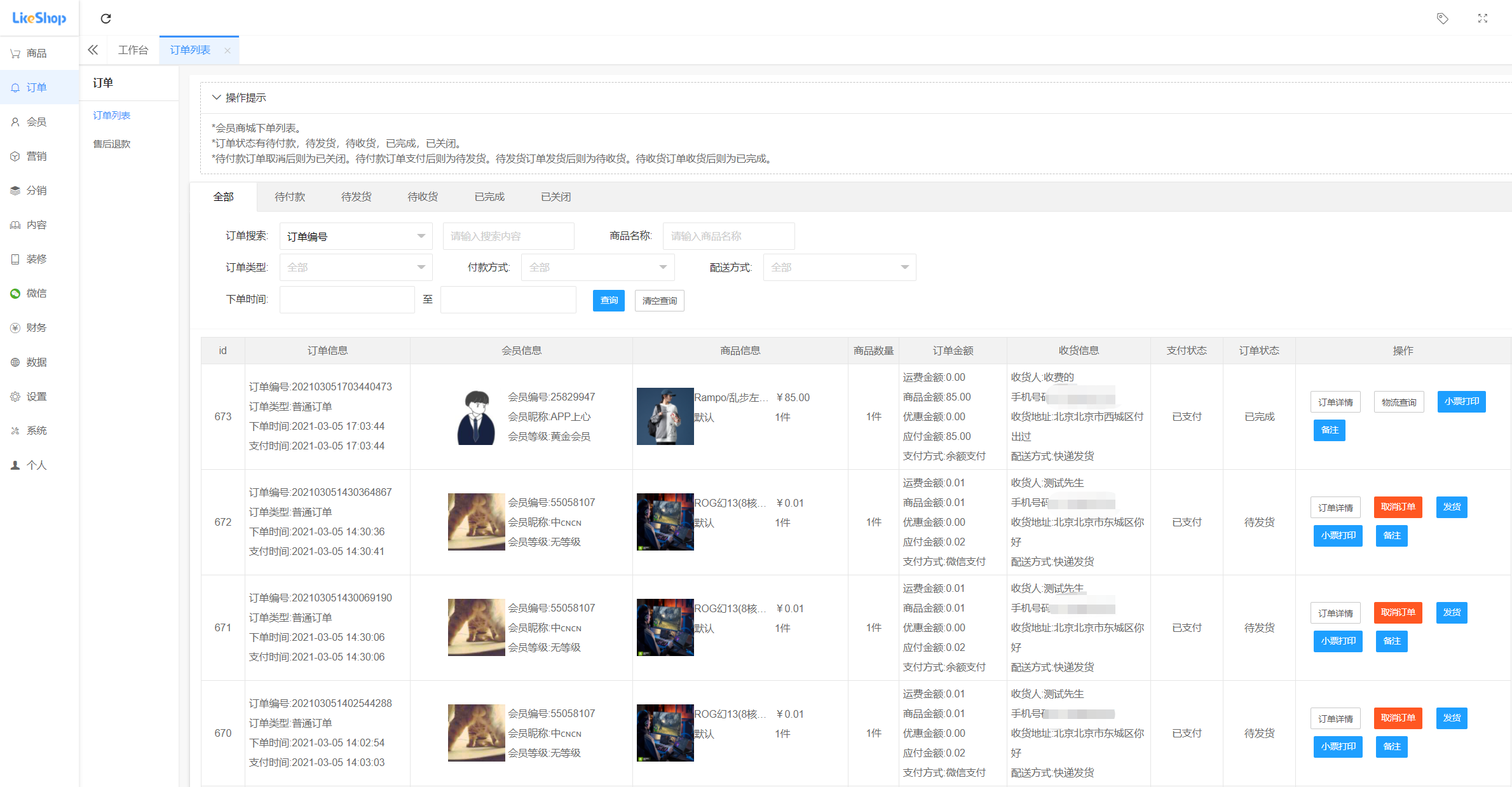Click 清空查询 button

(659, 301)
